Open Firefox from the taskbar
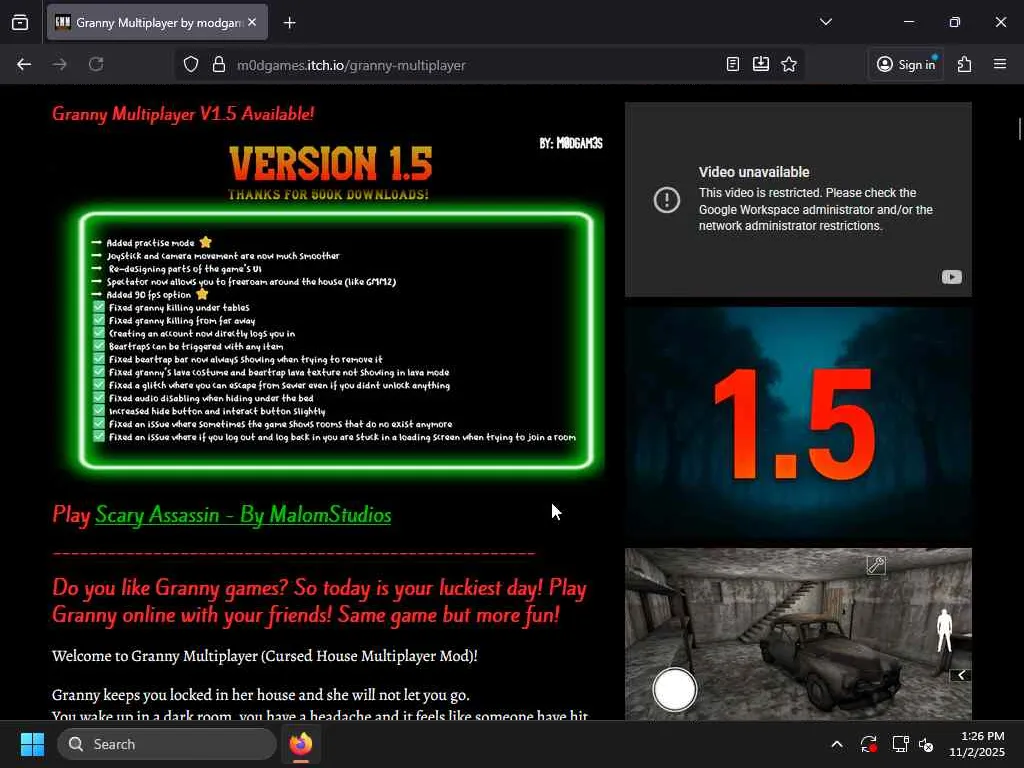 coord(301,744)
